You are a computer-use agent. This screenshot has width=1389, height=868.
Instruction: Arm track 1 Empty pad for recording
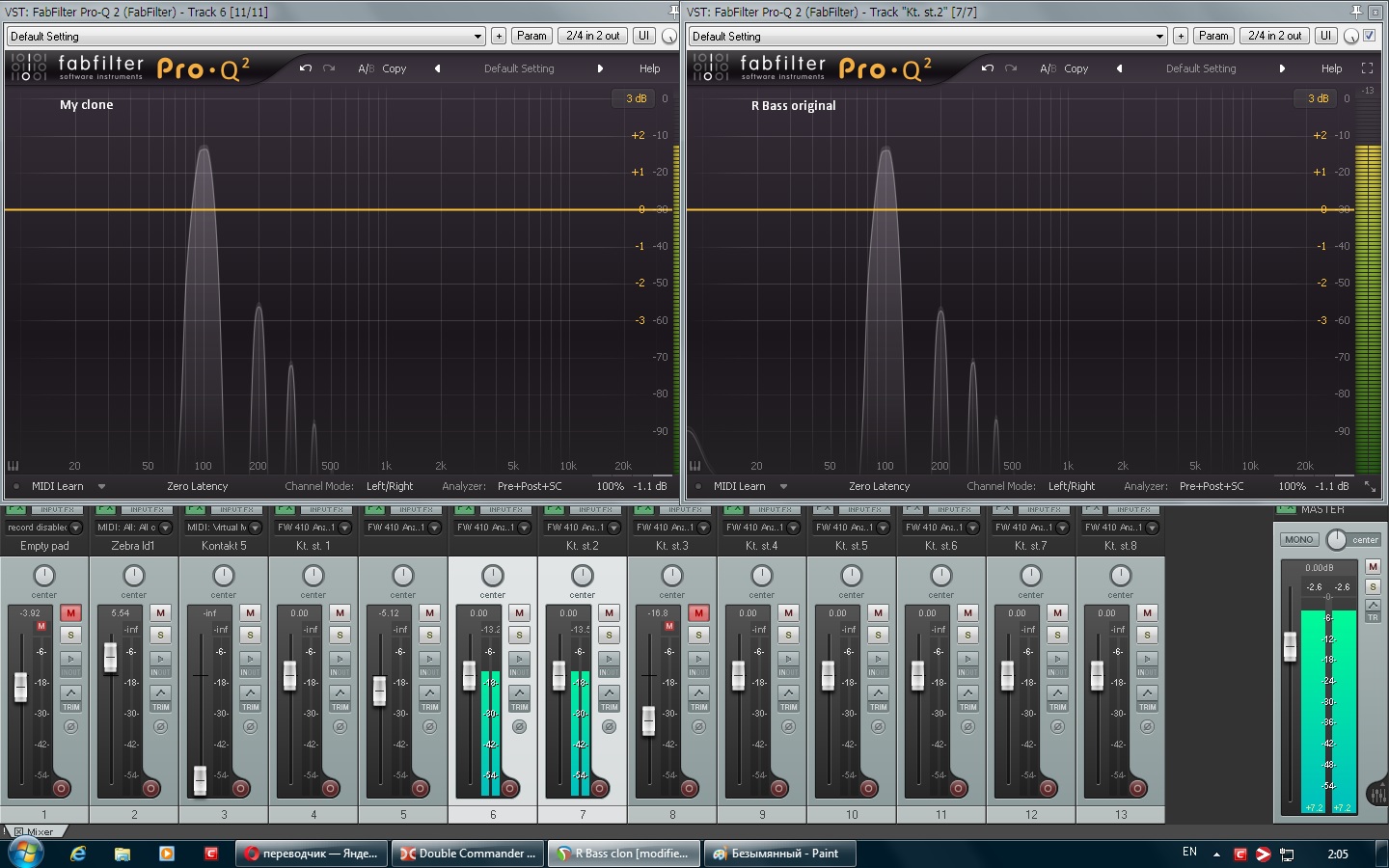tap(61, 788)
